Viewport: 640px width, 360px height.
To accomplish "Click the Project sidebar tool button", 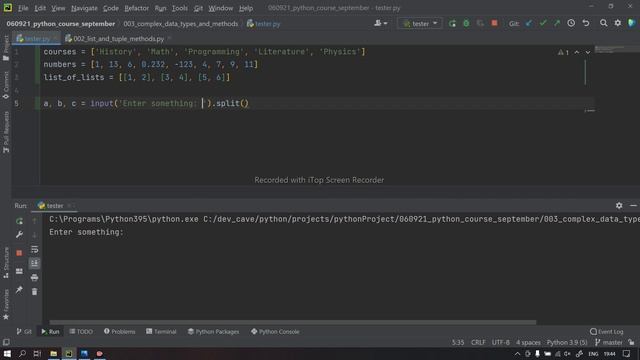I will click(x=6, y=48).
